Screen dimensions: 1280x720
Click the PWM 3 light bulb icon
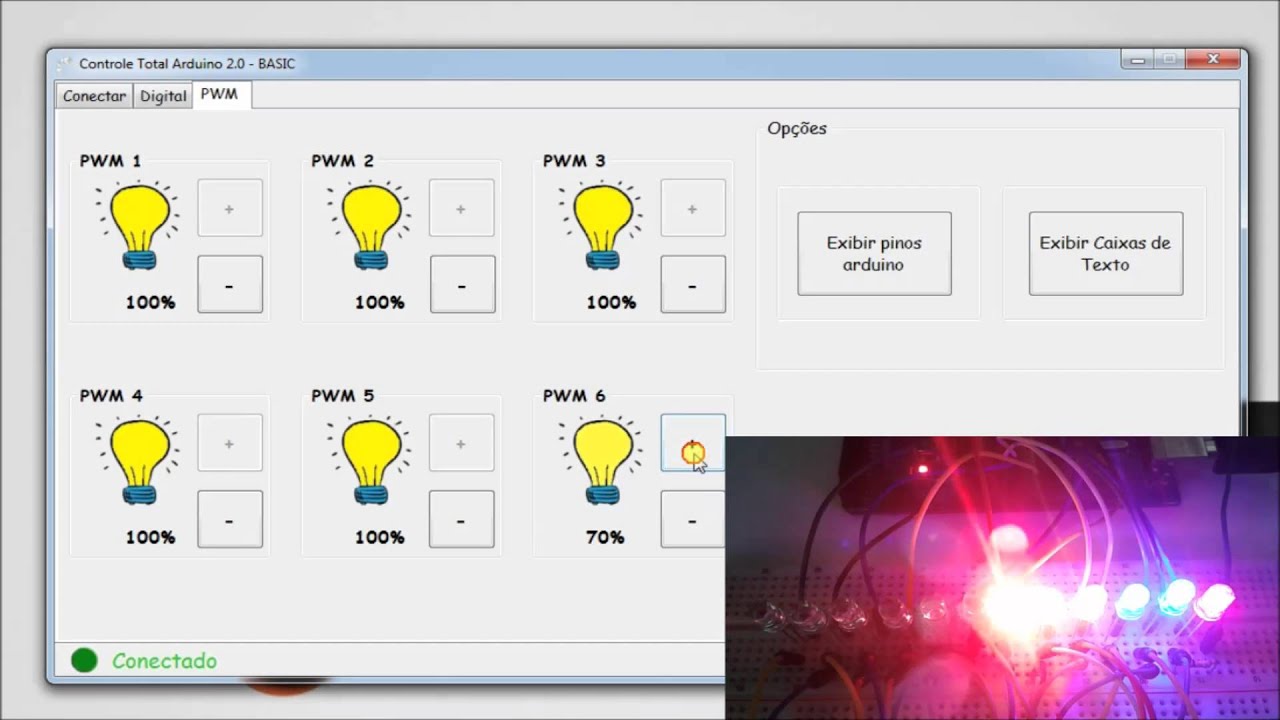point(601,226)
